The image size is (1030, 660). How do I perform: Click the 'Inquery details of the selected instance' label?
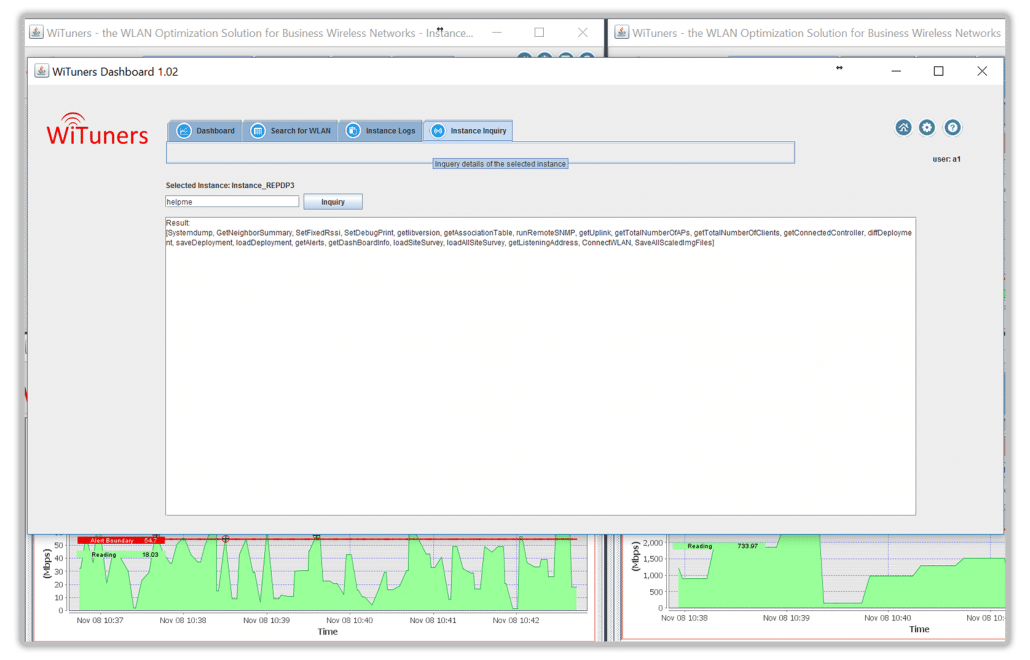click(500, 164)
